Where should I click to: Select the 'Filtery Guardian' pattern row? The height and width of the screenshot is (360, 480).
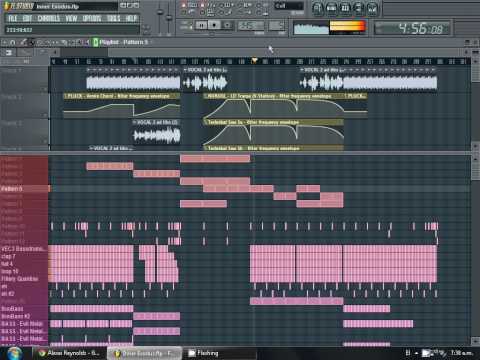pos(24,279)
